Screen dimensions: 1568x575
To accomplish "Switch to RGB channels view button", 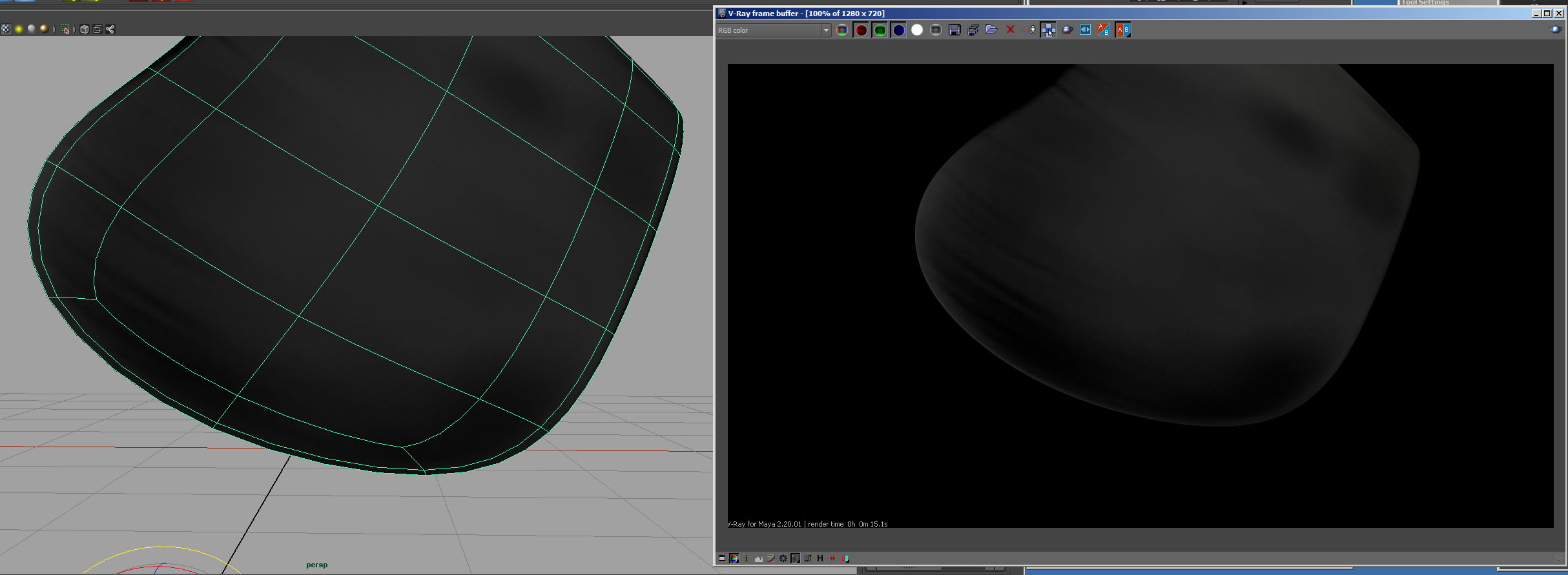I will pos(842,30).
